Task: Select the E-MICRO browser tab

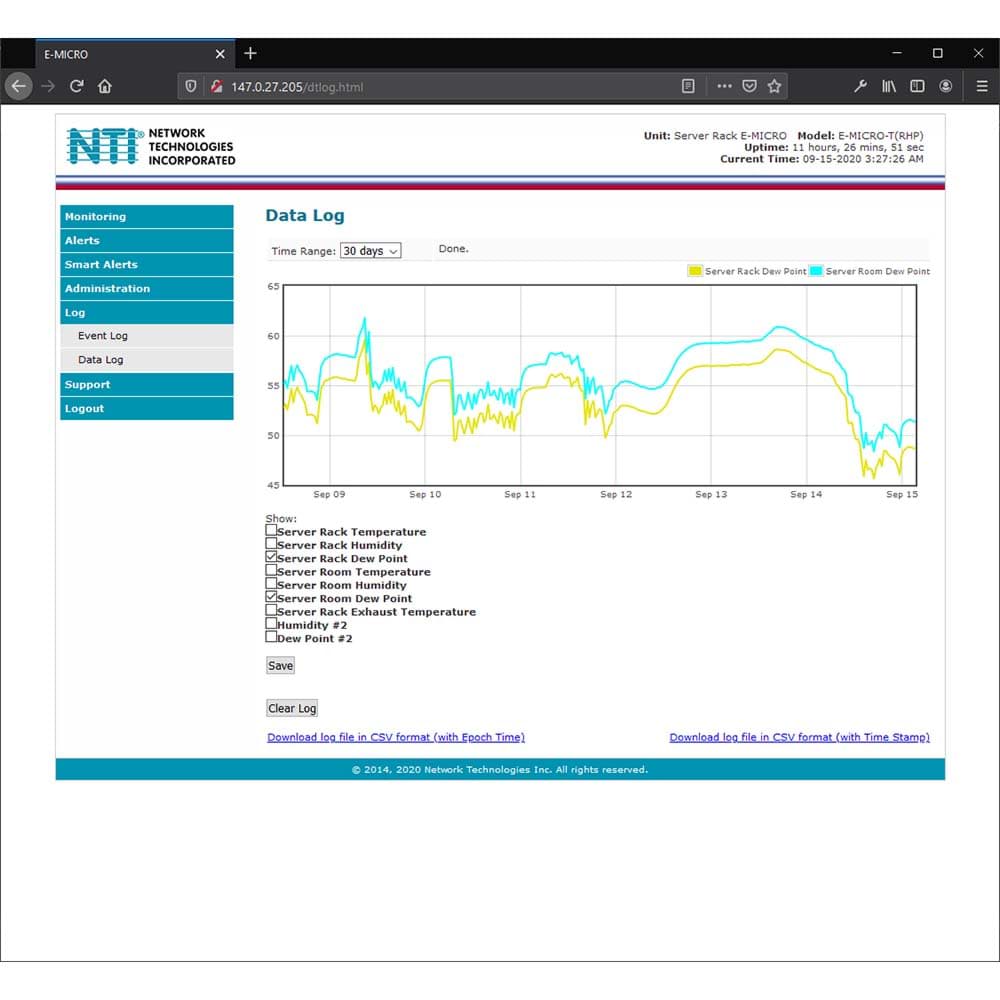Action: [135, 54]
